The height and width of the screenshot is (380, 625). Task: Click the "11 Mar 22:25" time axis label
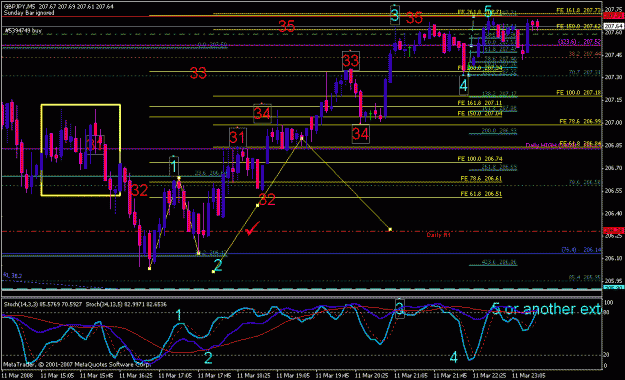[x=489, y=376]
